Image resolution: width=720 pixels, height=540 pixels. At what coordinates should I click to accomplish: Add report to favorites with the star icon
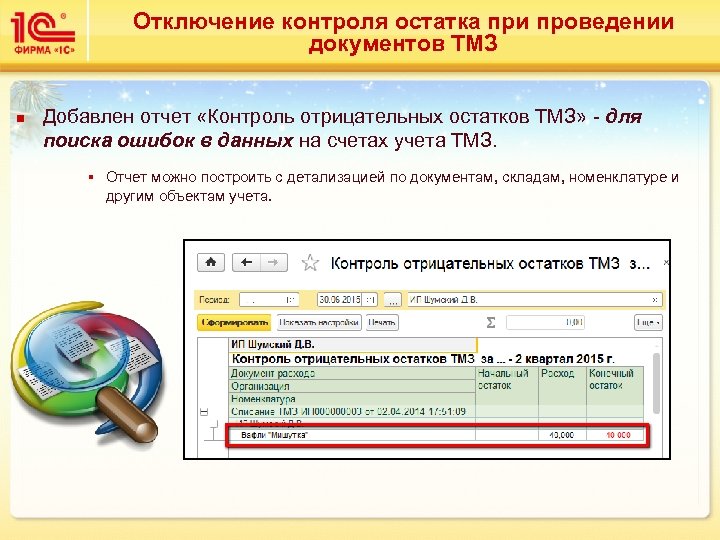pos(310,263)
